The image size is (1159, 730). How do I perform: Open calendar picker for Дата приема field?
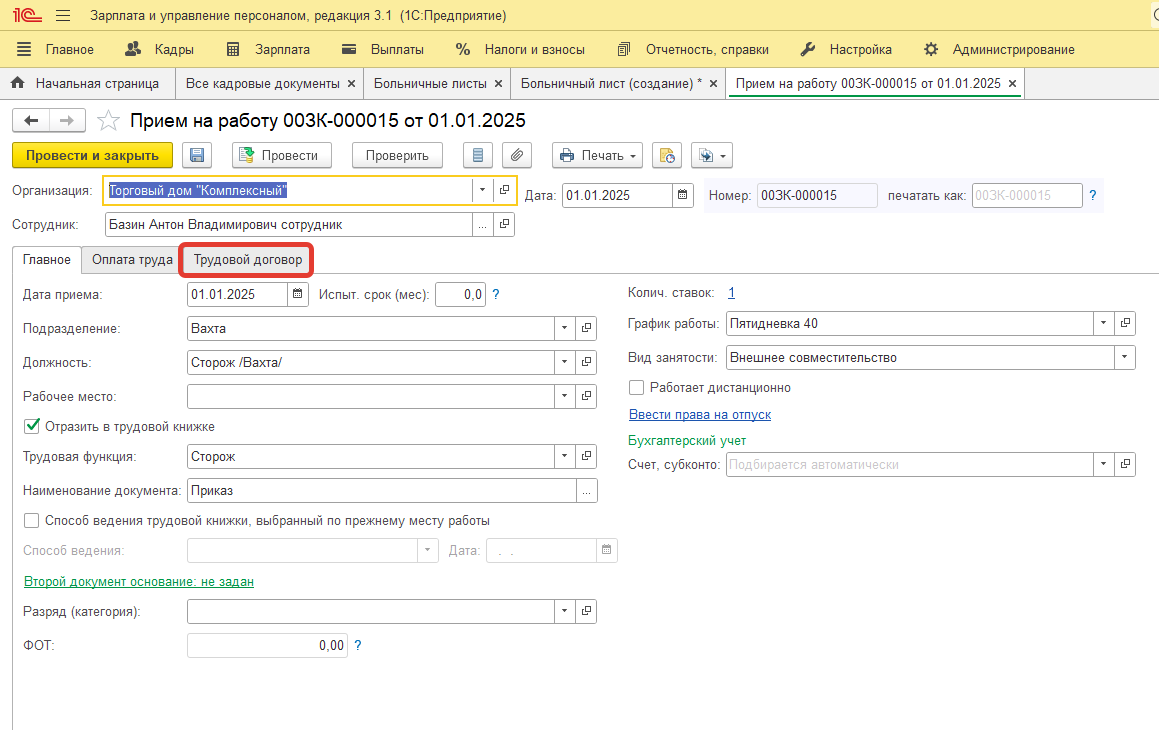tap(298, 294)
